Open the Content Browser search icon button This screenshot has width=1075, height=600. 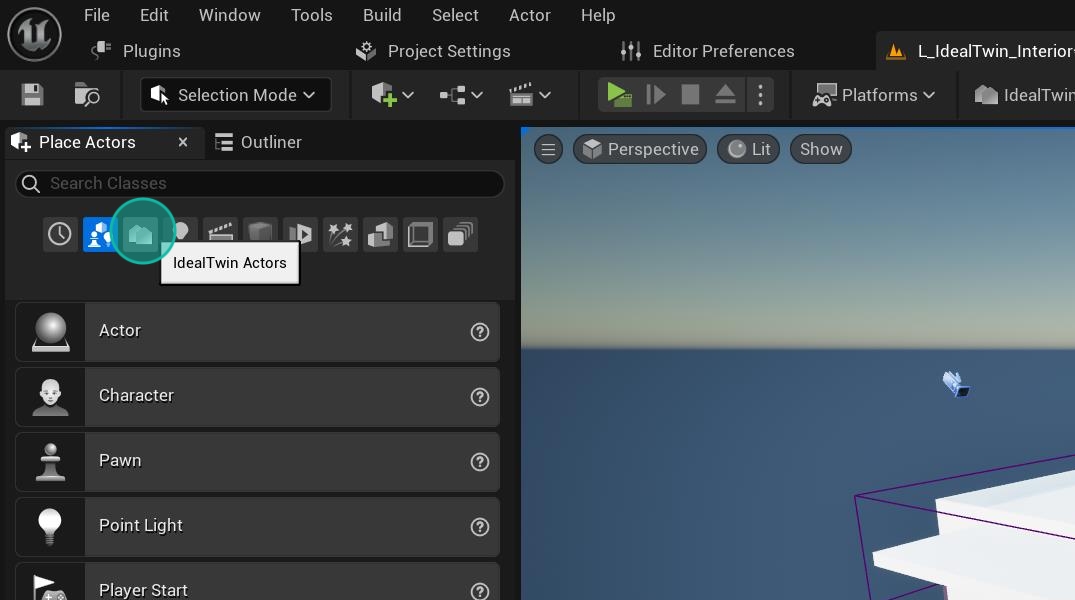86,95
